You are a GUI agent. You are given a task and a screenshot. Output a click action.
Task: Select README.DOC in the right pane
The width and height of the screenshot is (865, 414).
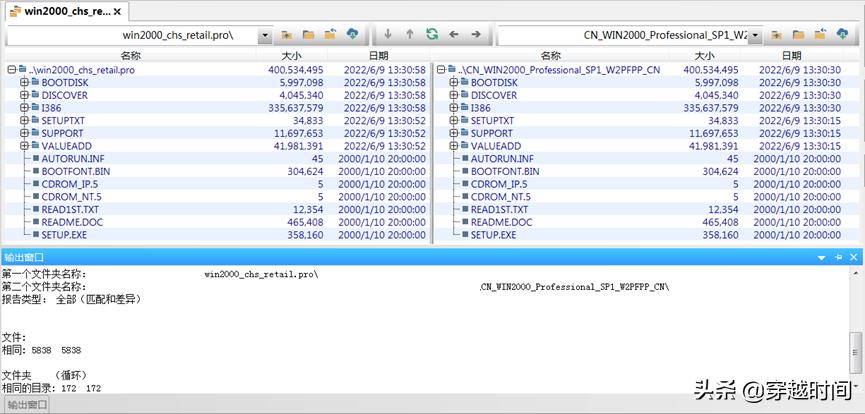(501, 222)
